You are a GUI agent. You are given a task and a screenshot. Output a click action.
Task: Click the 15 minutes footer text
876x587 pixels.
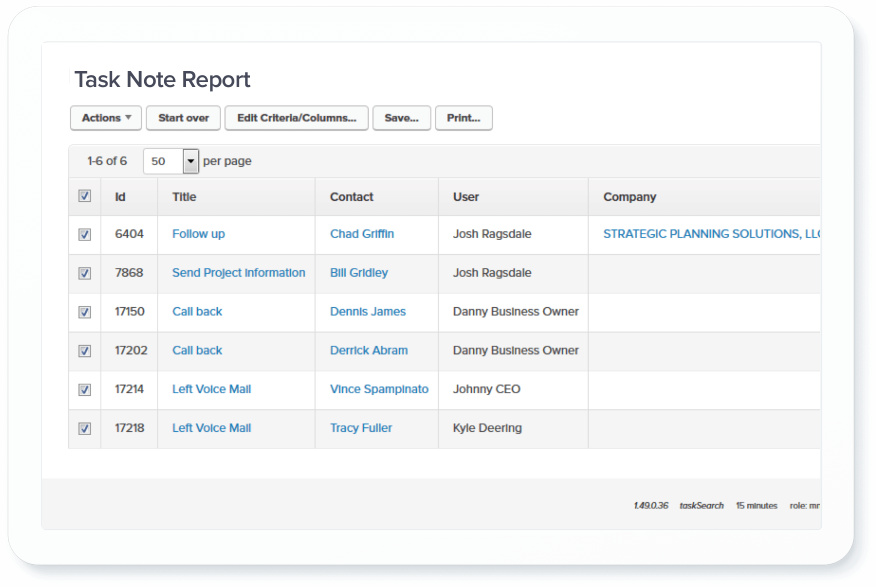756,505
